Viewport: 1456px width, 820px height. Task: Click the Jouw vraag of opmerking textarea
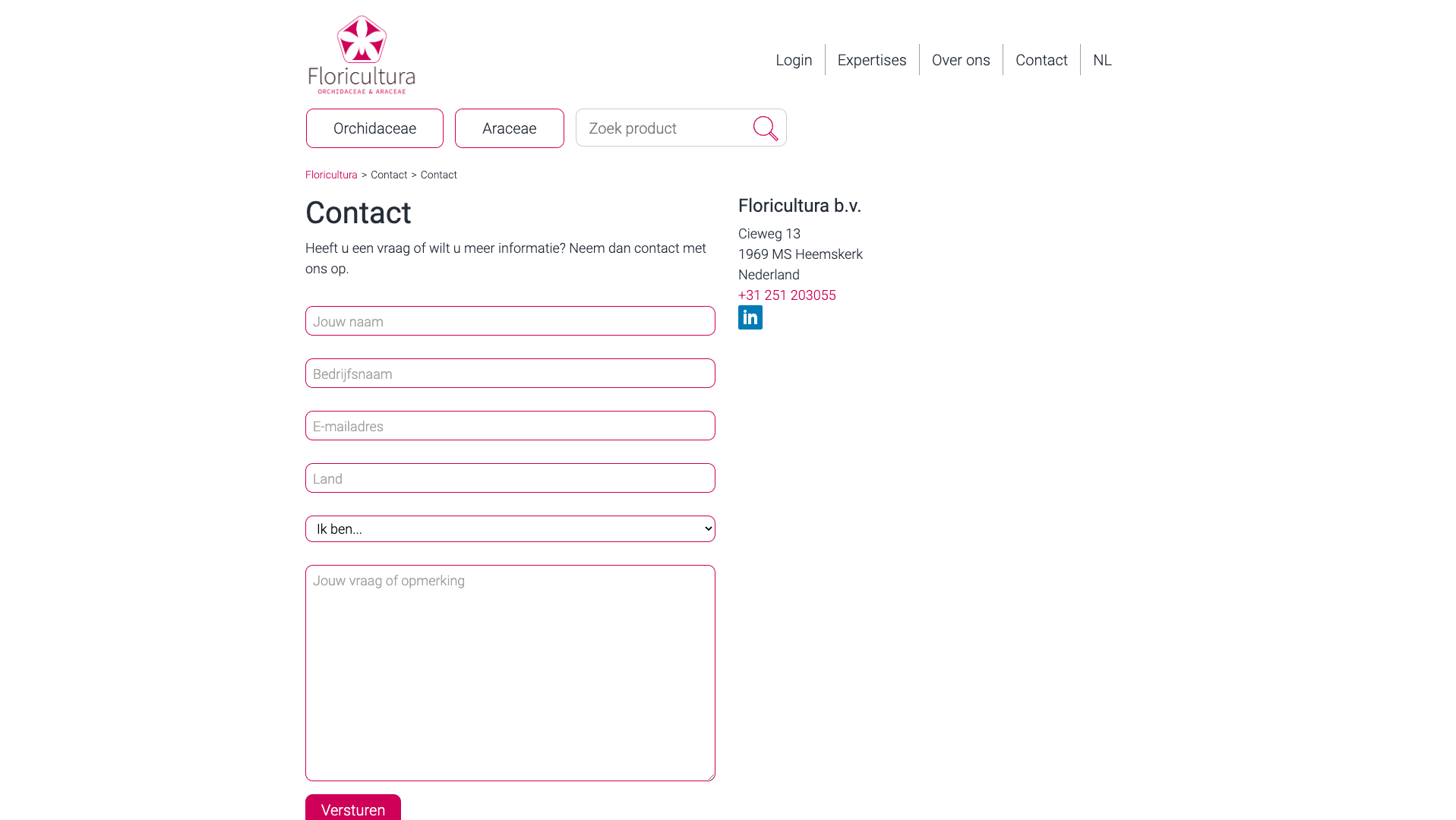click(510, 673)
